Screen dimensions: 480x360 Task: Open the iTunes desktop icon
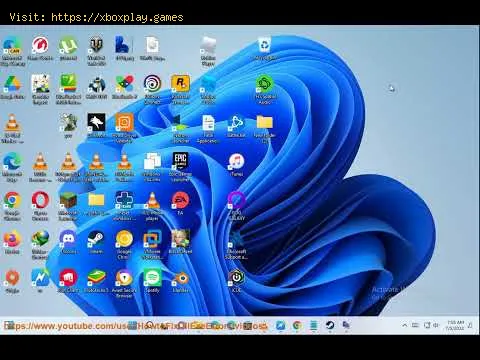click(237, 165)
